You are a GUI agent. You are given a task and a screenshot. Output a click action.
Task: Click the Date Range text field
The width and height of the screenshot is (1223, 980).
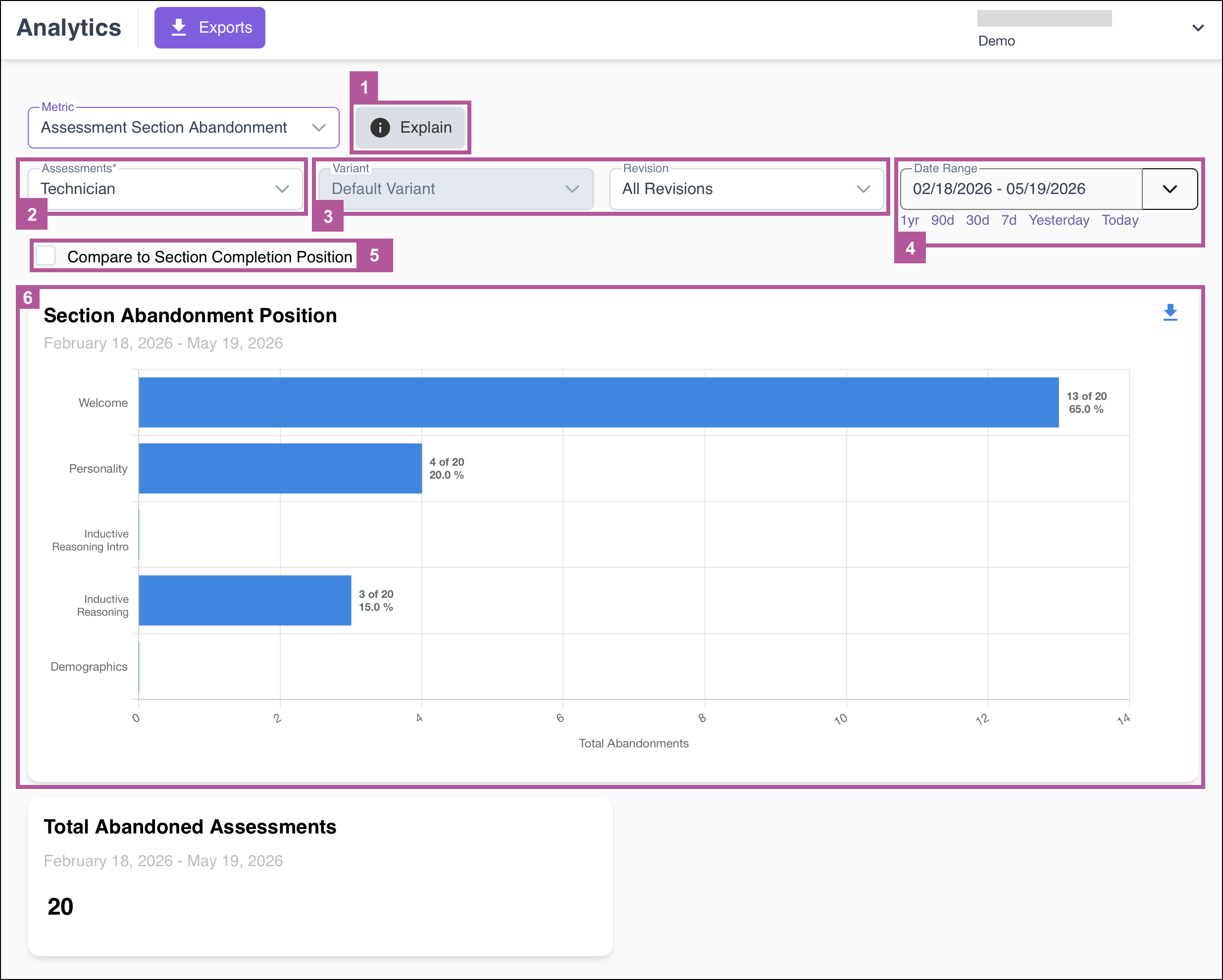[1021, 189]
